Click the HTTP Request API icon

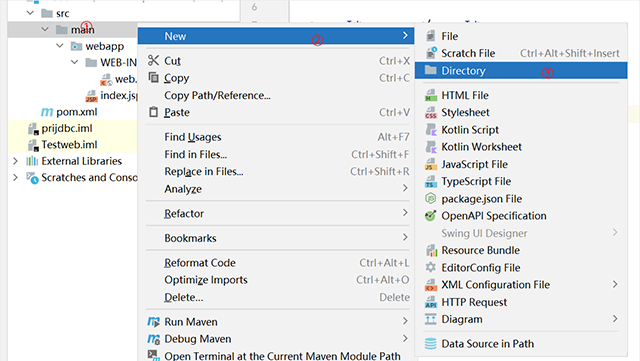point(431,302)
